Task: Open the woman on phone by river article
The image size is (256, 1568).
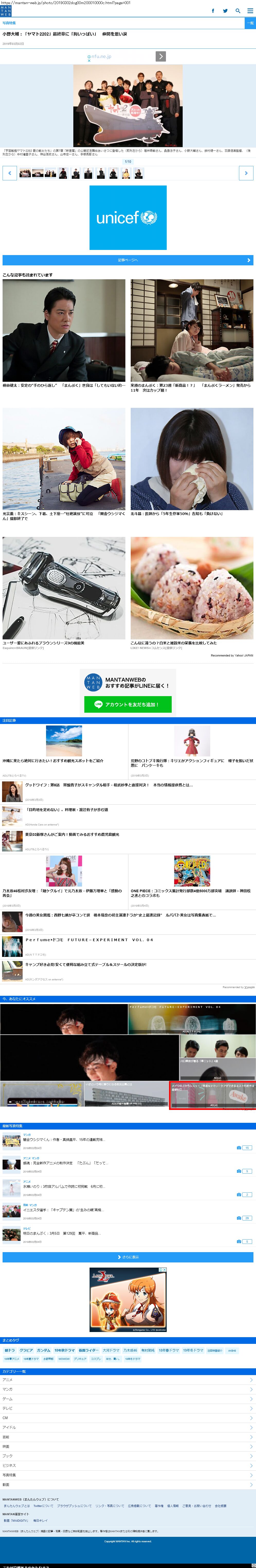Action: (x=64, y=459)
